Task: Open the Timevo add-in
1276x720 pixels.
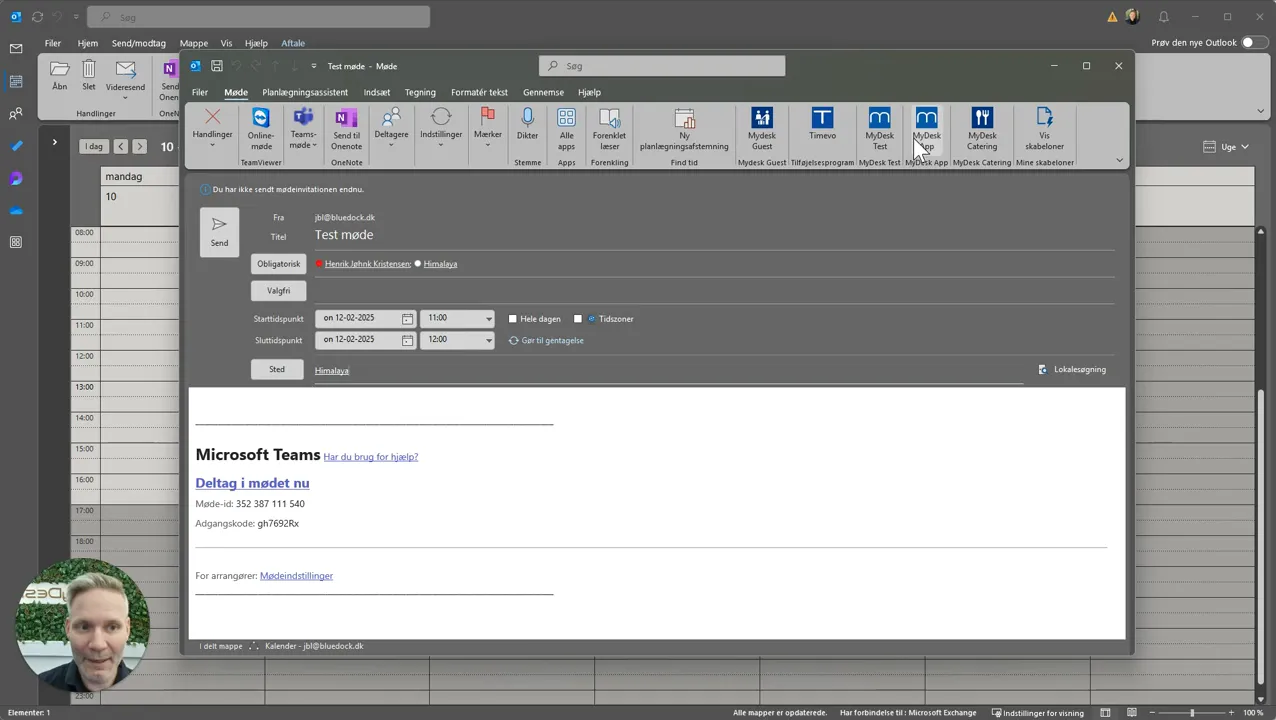Action: [x=822, y=125]
